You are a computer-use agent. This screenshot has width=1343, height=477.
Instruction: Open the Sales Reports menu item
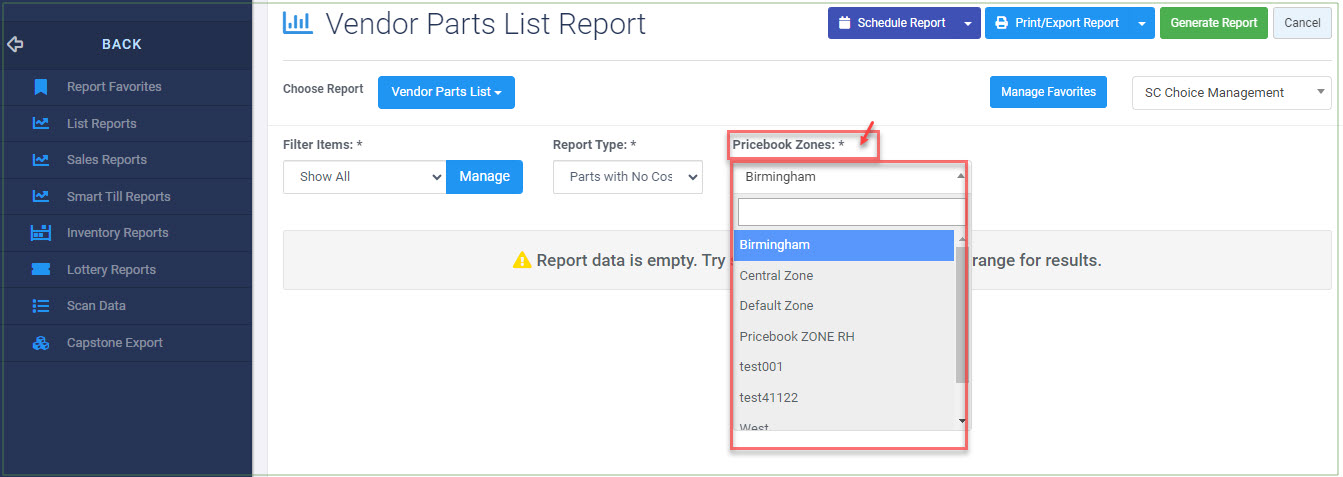106,160
